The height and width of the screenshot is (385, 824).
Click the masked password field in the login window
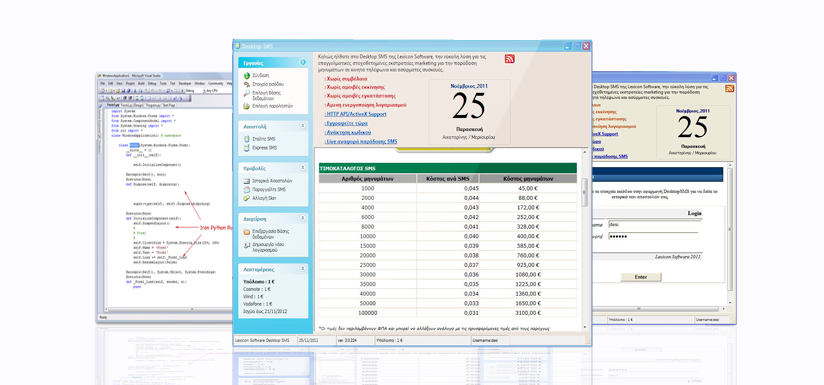tap(653, 236)
